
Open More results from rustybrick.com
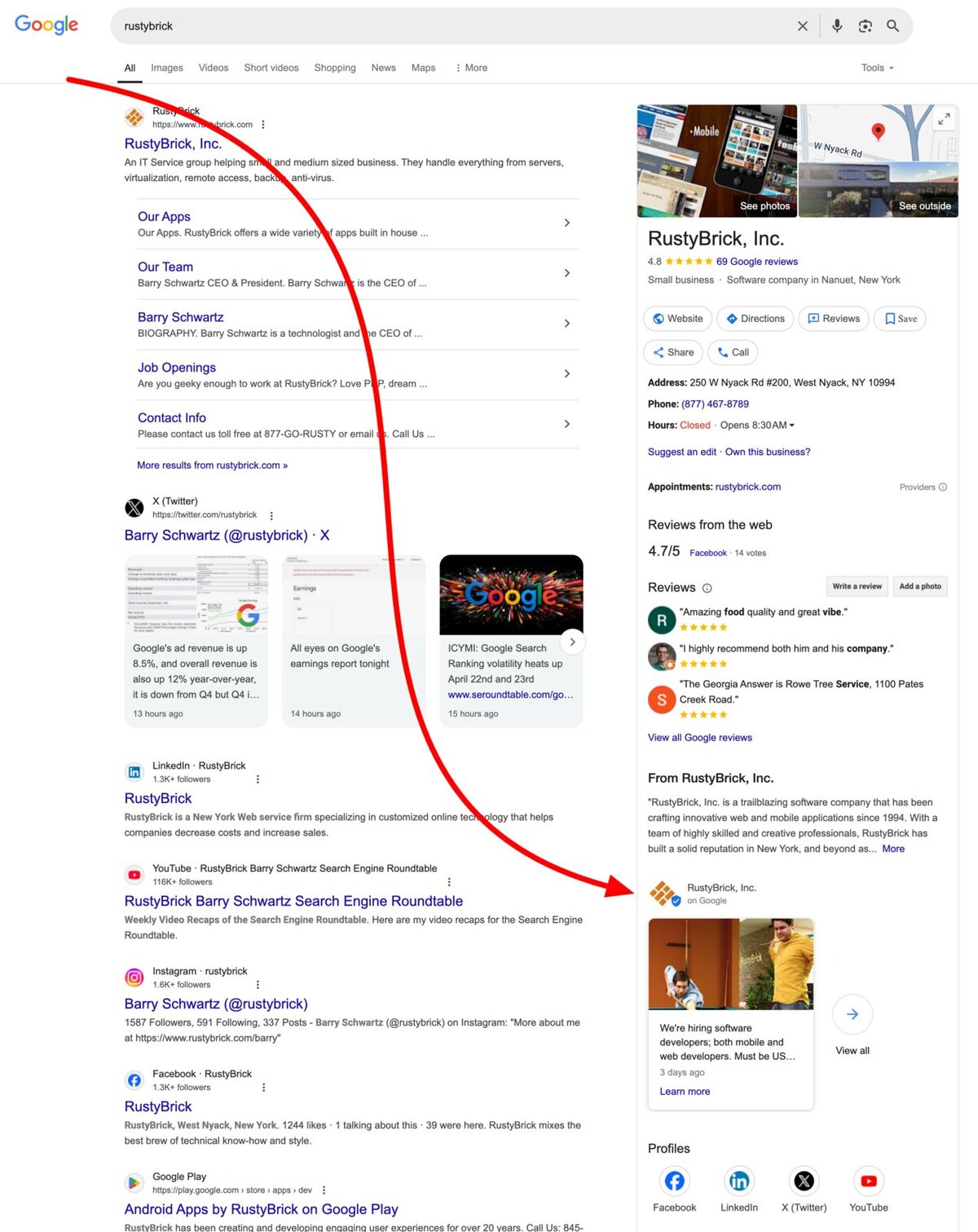(x=213, y=466)
